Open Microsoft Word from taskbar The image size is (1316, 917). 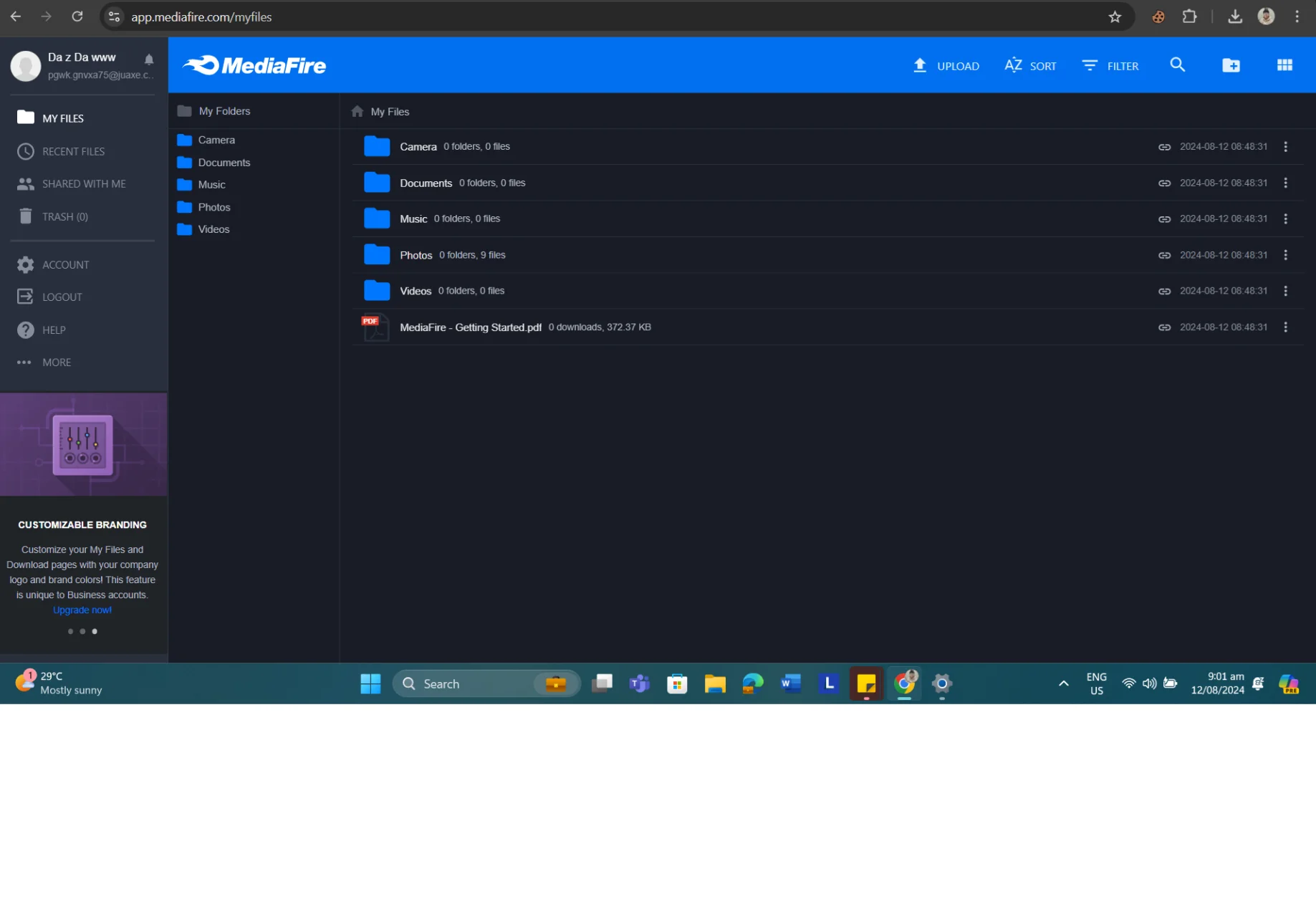point(791,683)
